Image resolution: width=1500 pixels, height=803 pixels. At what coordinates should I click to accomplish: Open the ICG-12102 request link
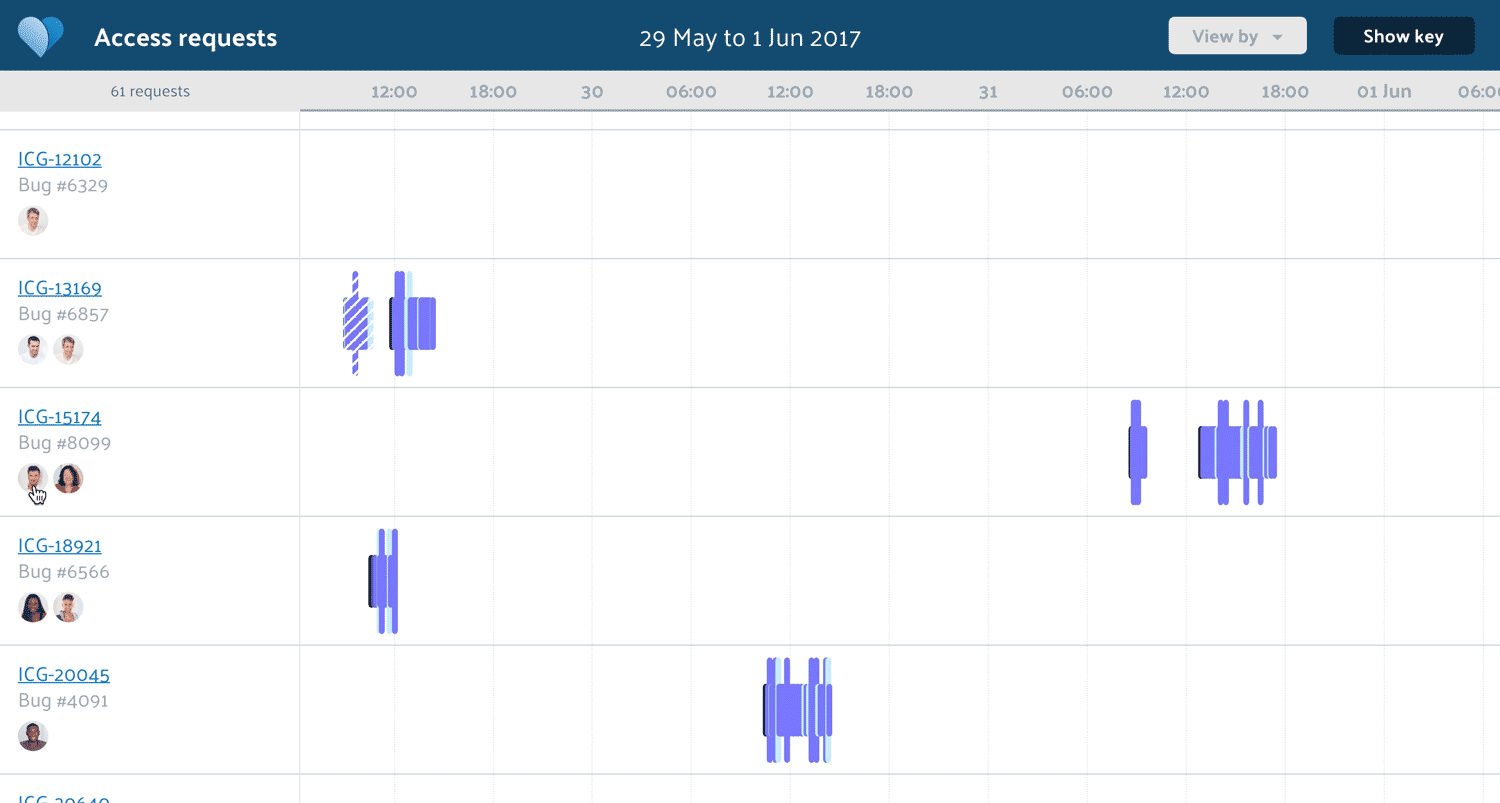point(60,159)
